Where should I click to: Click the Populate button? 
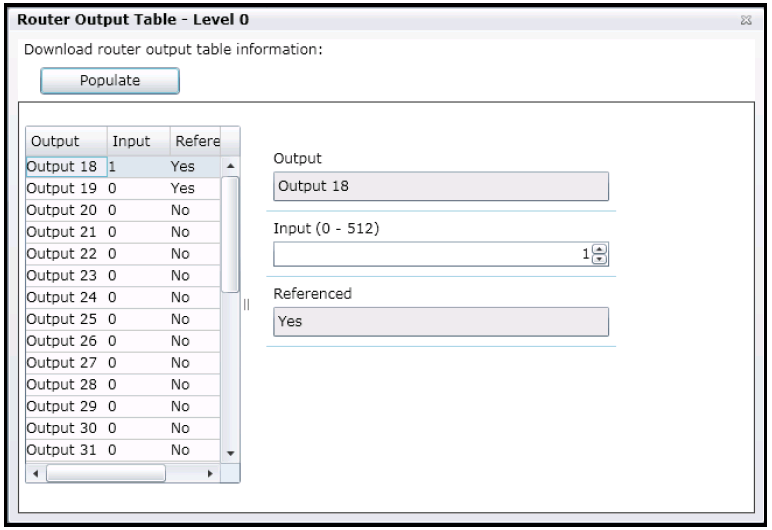[x=110, y=81]
